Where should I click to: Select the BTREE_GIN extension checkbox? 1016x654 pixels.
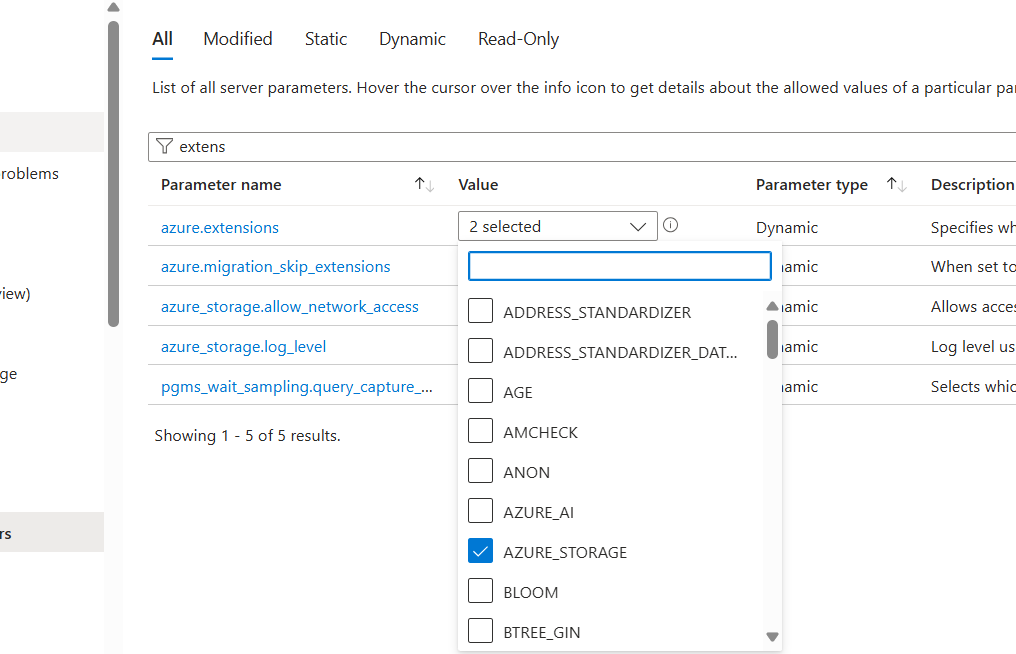(480, 631)
